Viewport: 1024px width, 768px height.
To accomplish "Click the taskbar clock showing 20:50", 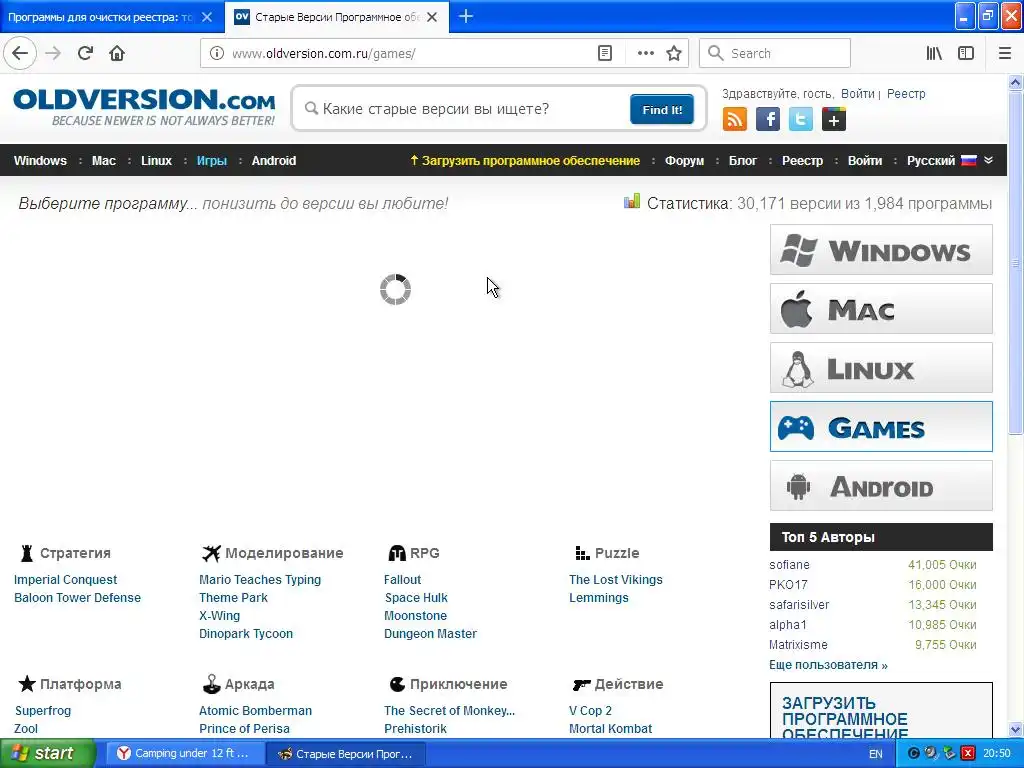I will click(x=997, y=753).
